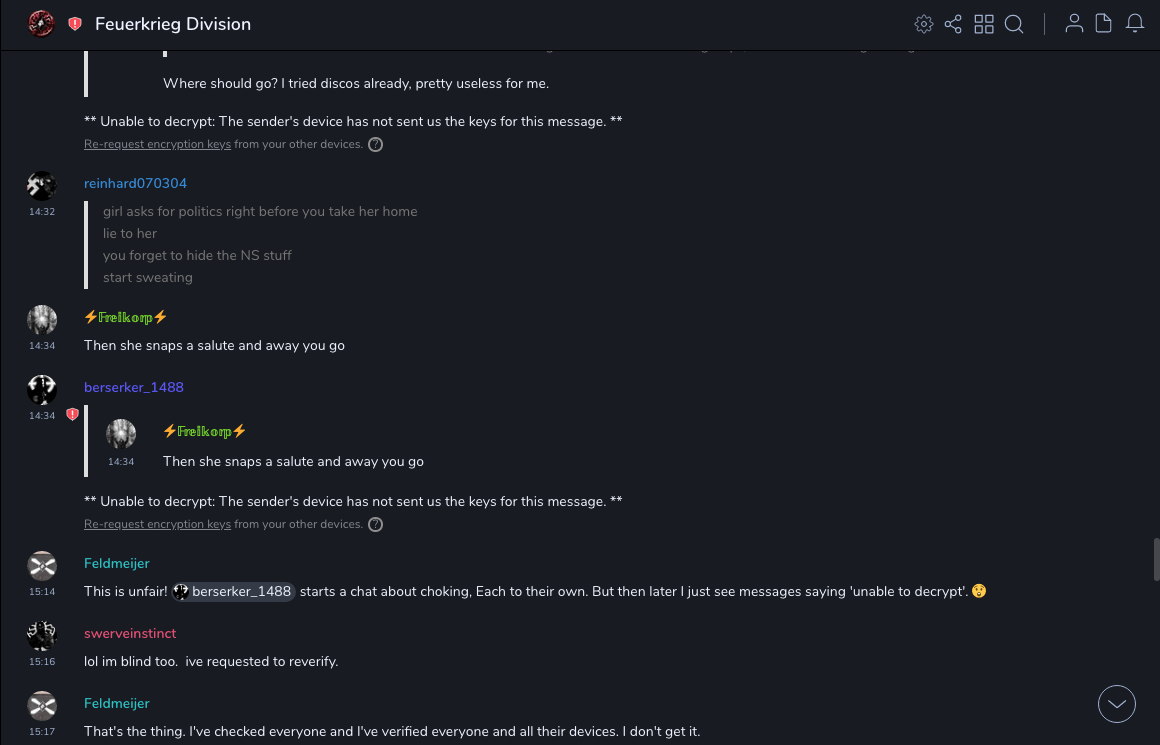This screenshot has width=1160, height=745.
Task: Click the share room icon
Action: [953, 24]
